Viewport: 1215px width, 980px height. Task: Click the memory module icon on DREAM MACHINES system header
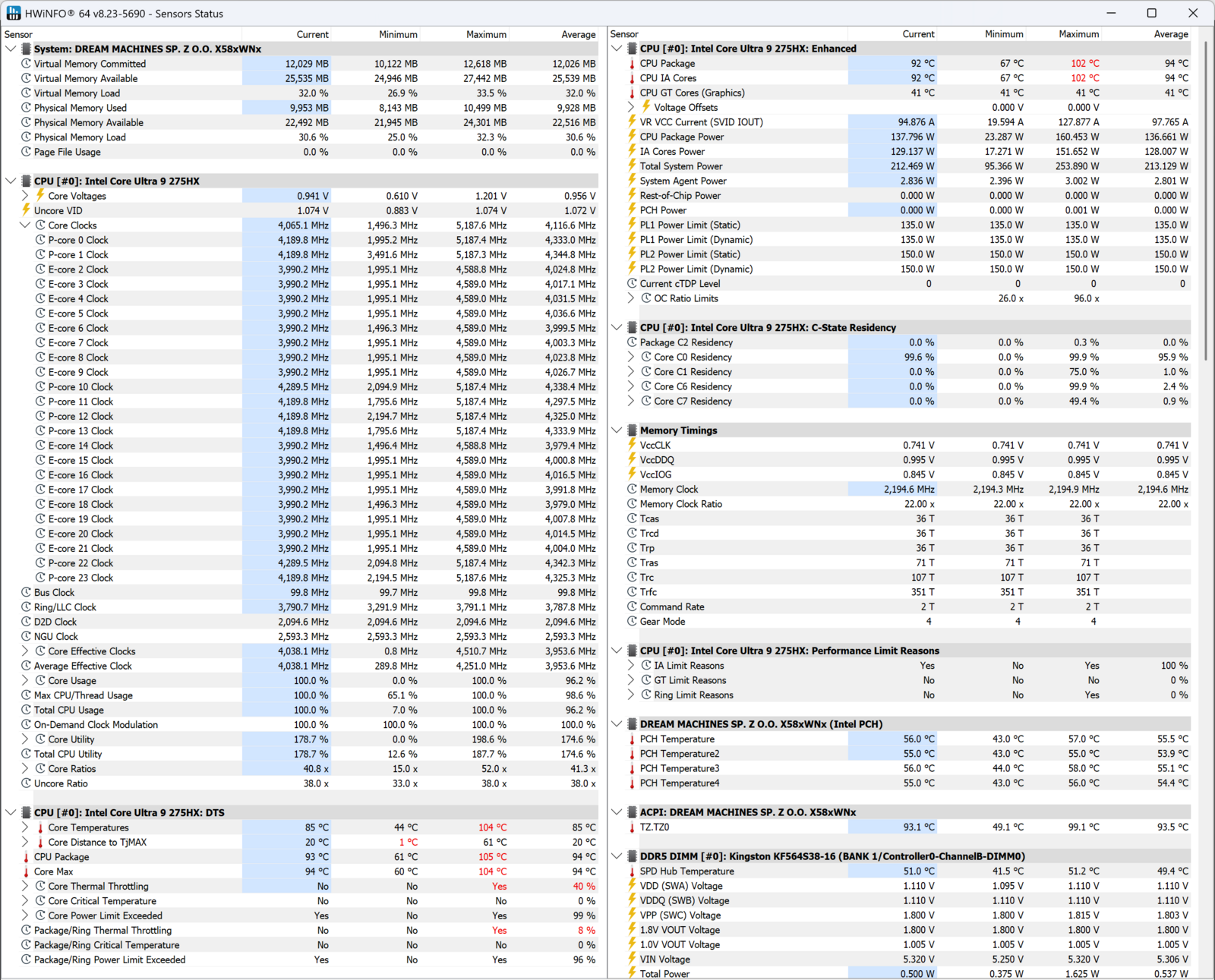tap(27, 49)
